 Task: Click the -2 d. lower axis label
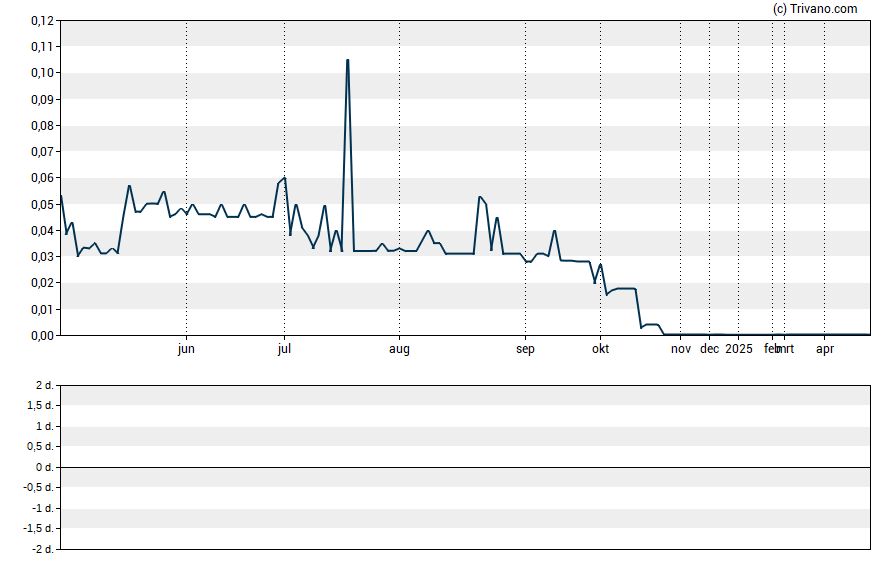point(42,549)
